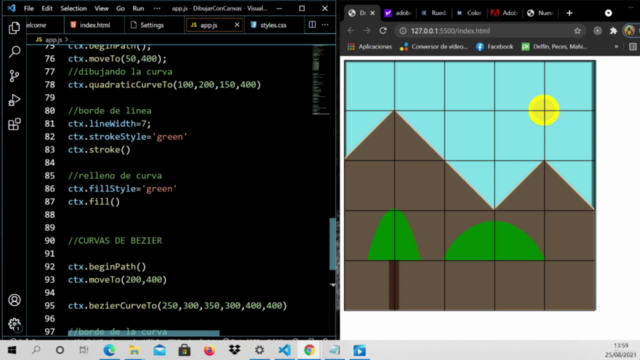The width and height of the screenshot is (640, 360).
Task: Open Dropbox from taskbar
Action: tap(235, 350)
